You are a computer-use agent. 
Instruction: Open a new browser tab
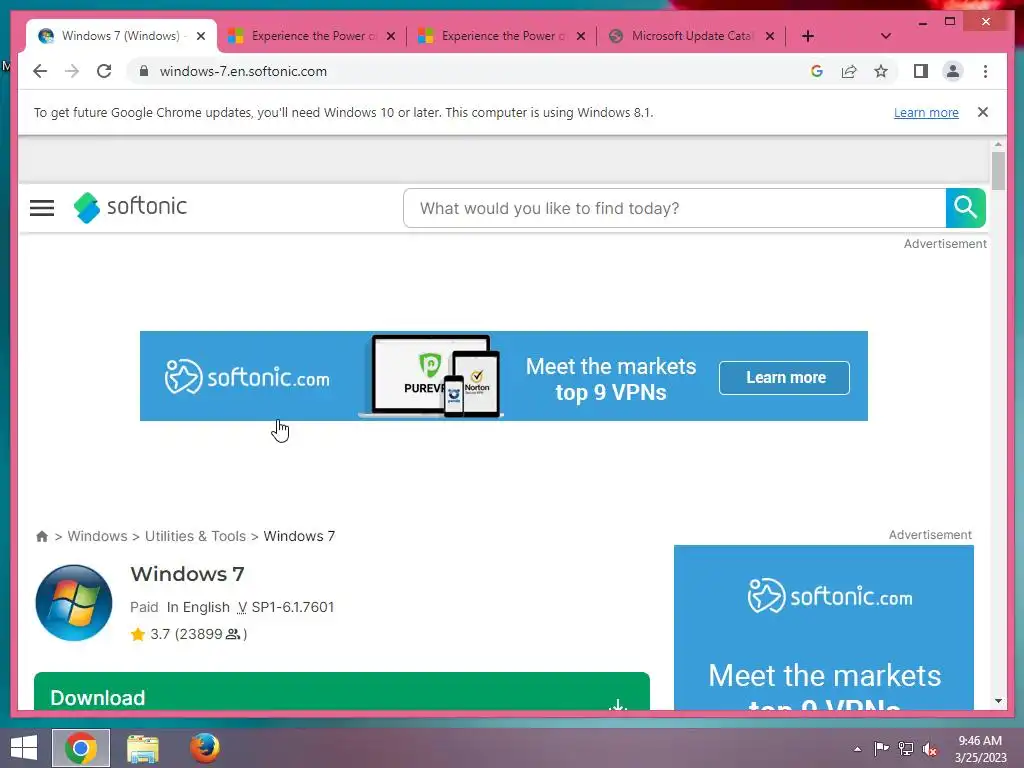(x=808, y=36)
